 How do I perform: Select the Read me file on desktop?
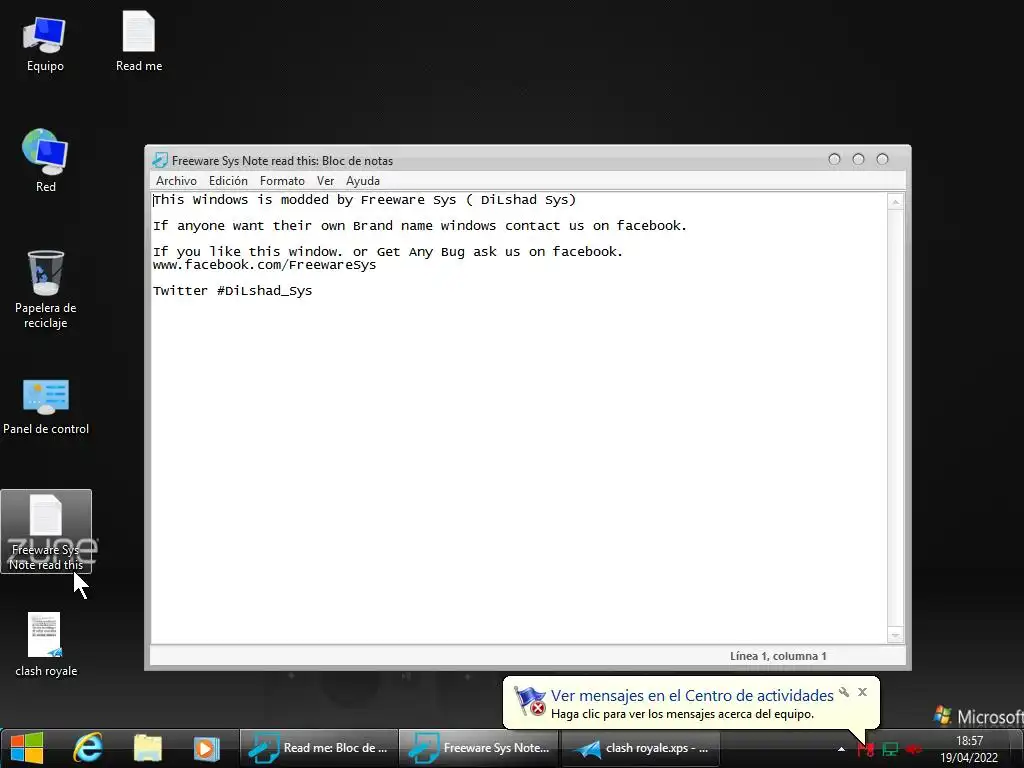pyautogui.click(x=138, y=42)
